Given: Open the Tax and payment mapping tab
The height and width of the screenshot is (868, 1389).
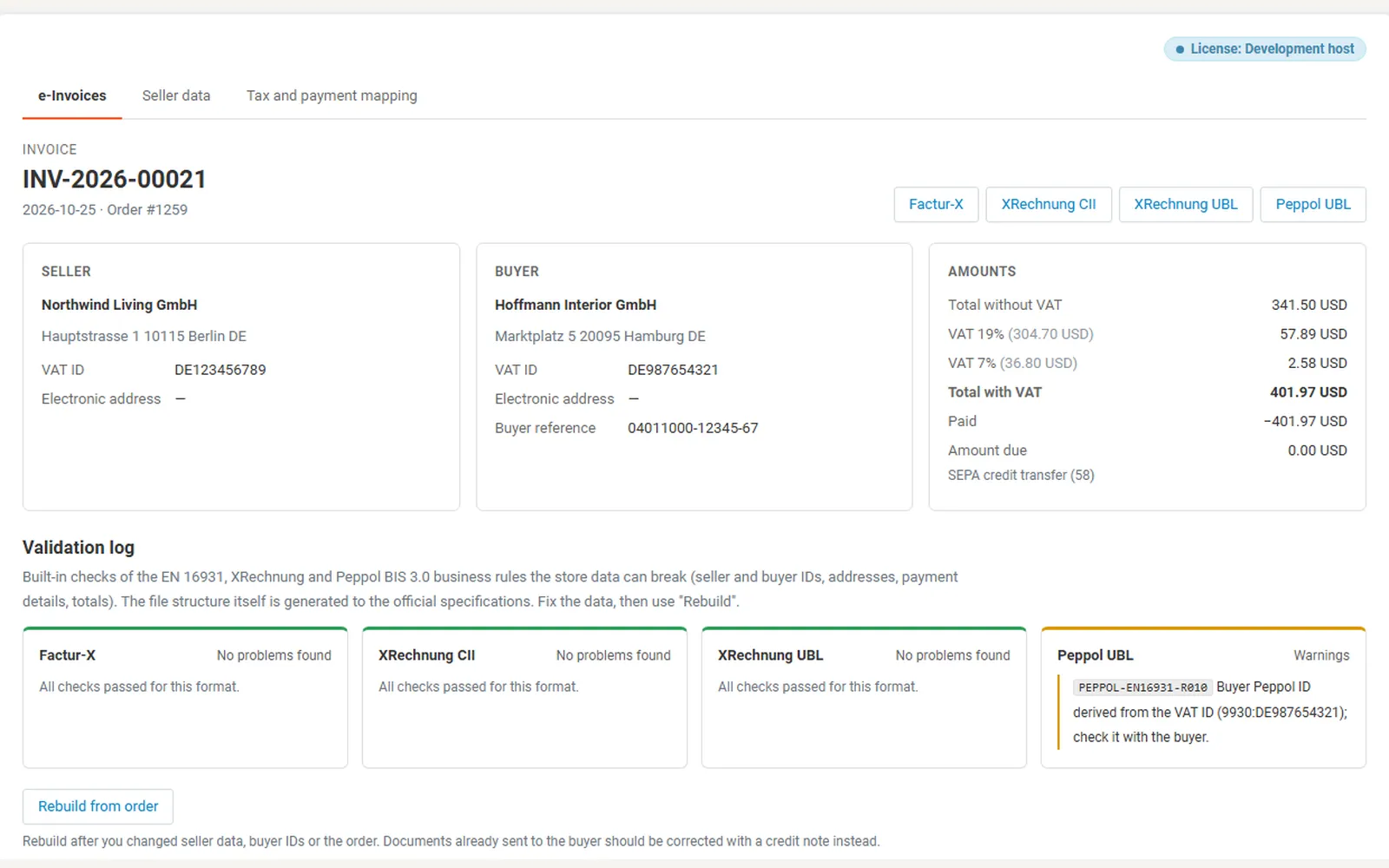Looking at the screenshot, I should [x=332, y=95].
